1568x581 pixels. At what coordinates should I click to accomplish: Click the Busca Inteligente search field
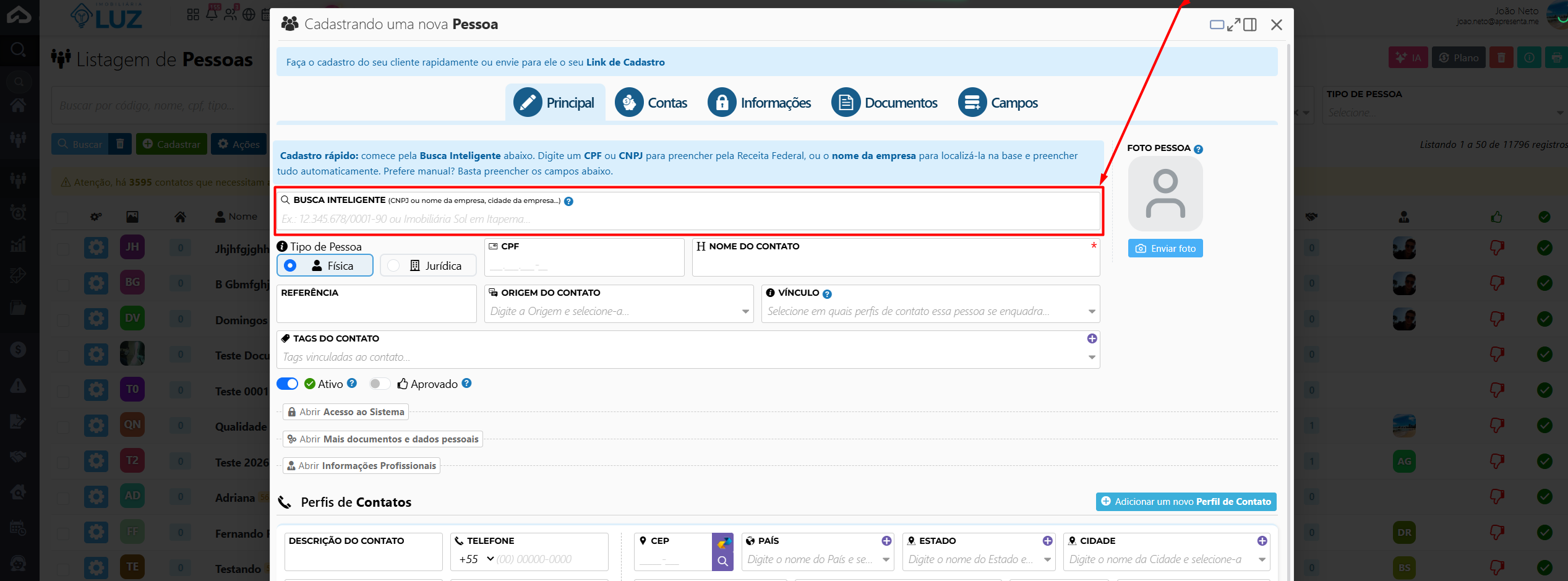tap(688, 212)
